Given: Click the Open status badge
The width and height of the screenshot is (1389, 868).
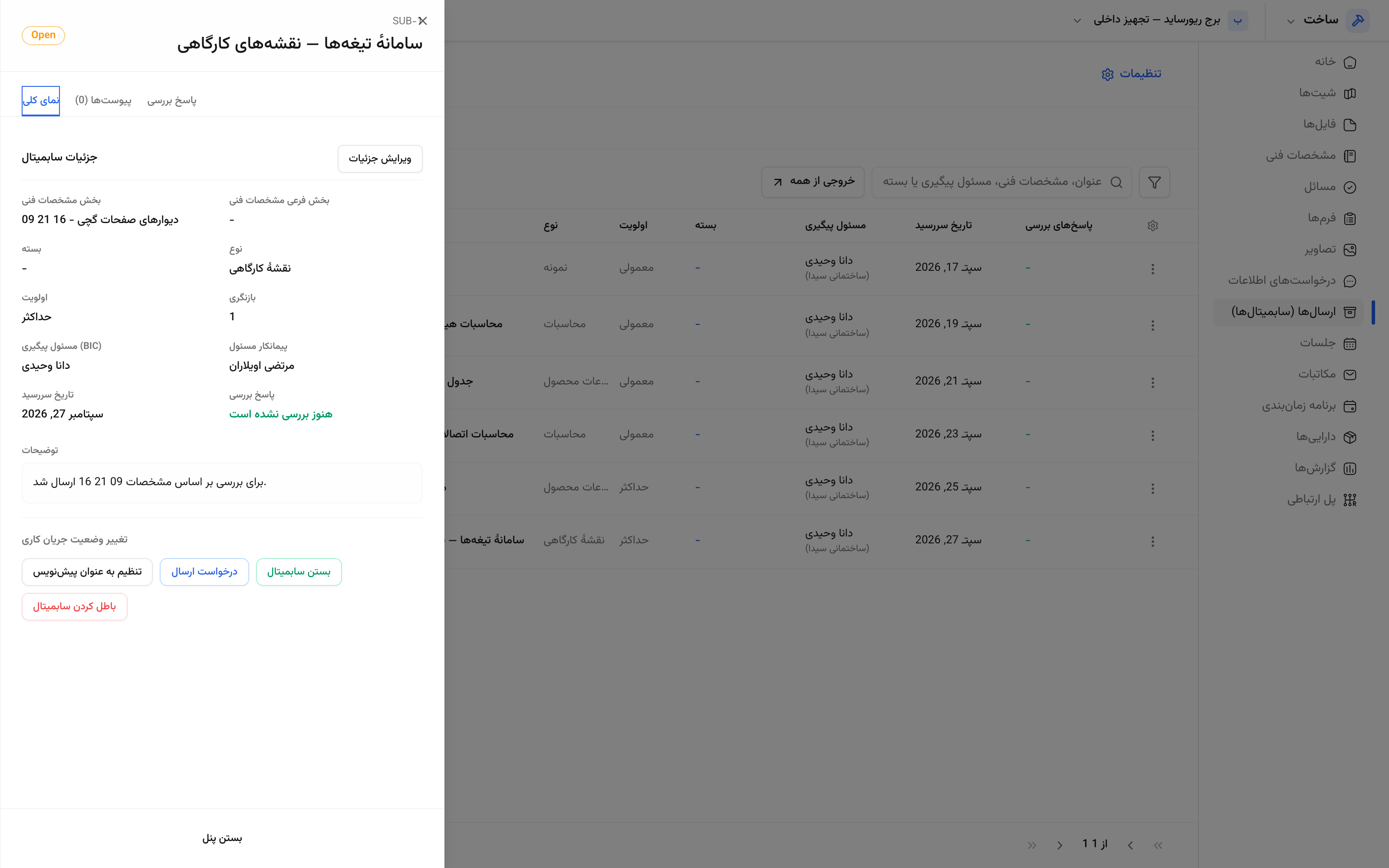Looking at the screenshot, I should point(43,35).
